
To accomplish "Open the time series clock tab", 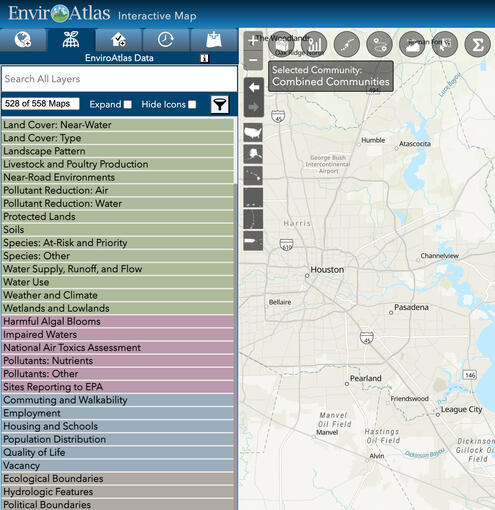I will [x=166, y=40].
